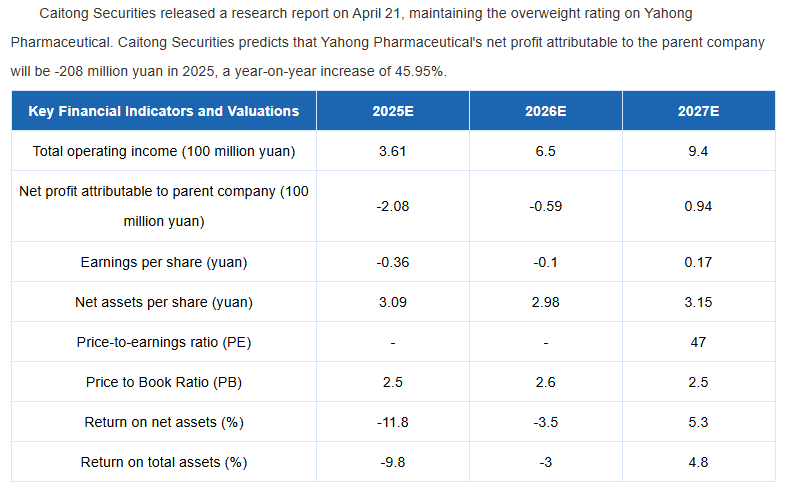Click the 6.5 operating income value
The width and height of the screenshot is (788, 488).
[x=546, y=151]
